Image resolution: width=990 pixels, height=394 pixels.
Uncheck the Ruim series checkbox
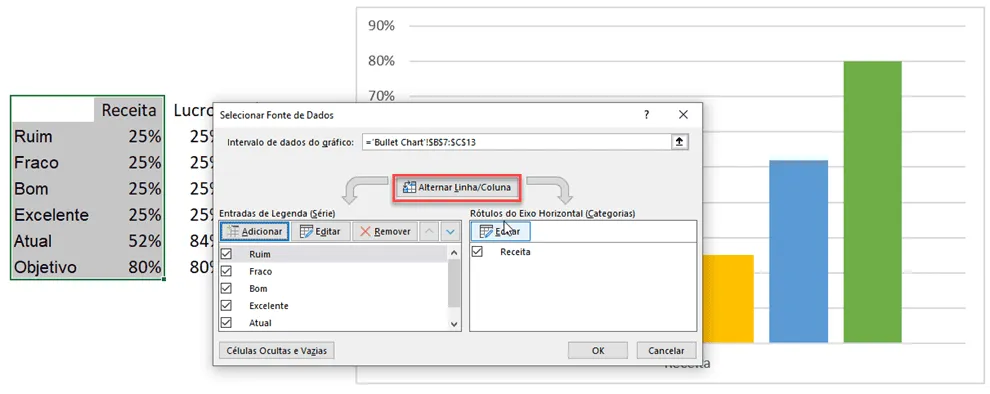pyautogui.click(x=226, y=254)
